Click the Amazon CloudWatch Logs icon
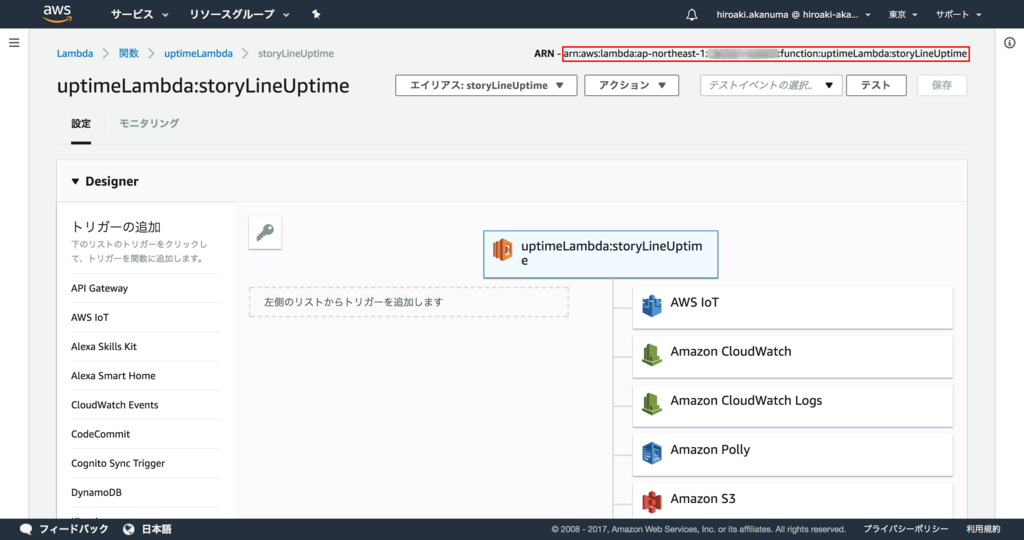 tap(652, 404)
